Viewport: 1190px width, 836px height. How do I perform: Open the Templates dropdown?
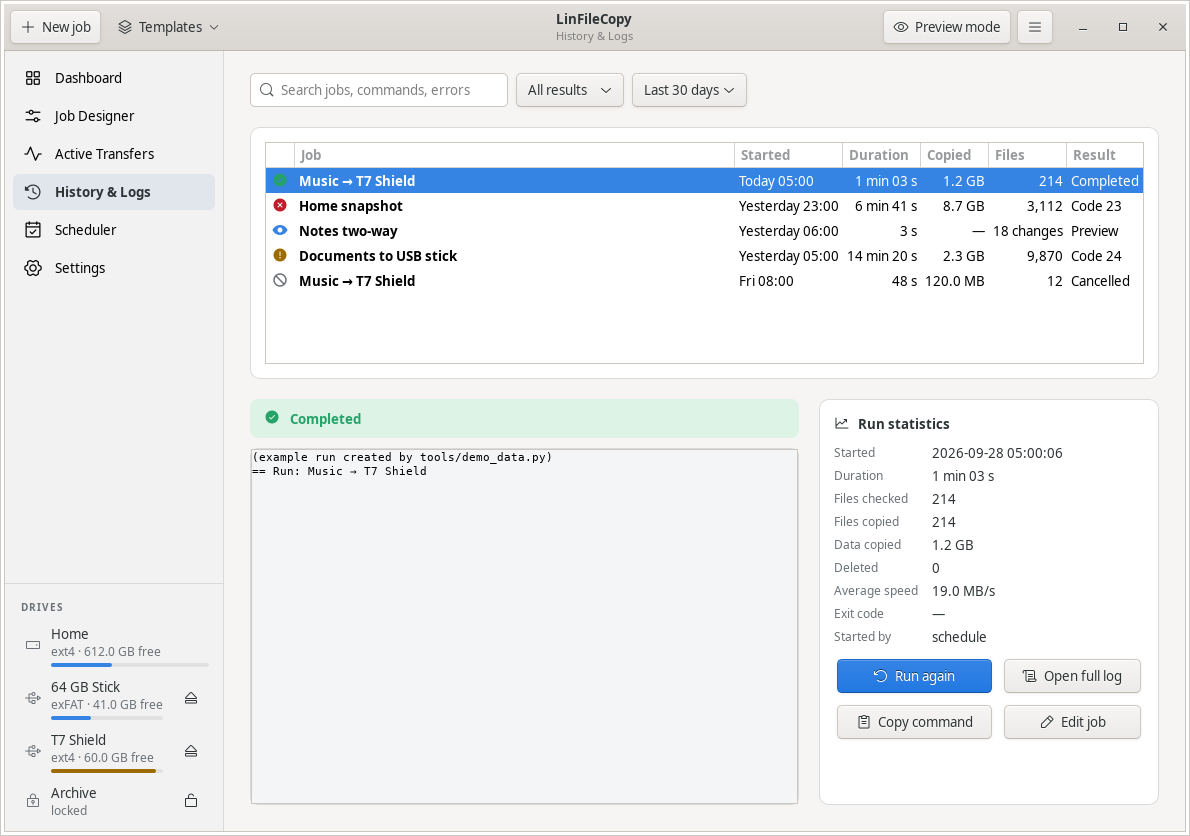click(168, 27)
